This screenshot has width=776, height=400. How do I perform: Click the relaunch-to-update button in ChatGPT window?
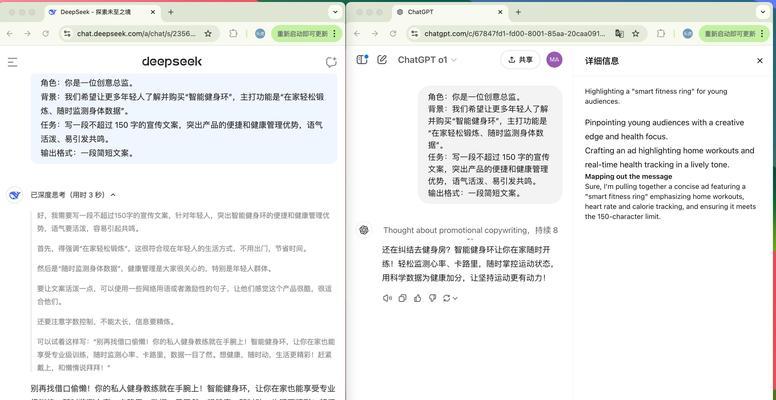pyautogui.click(x=734, y=34)
